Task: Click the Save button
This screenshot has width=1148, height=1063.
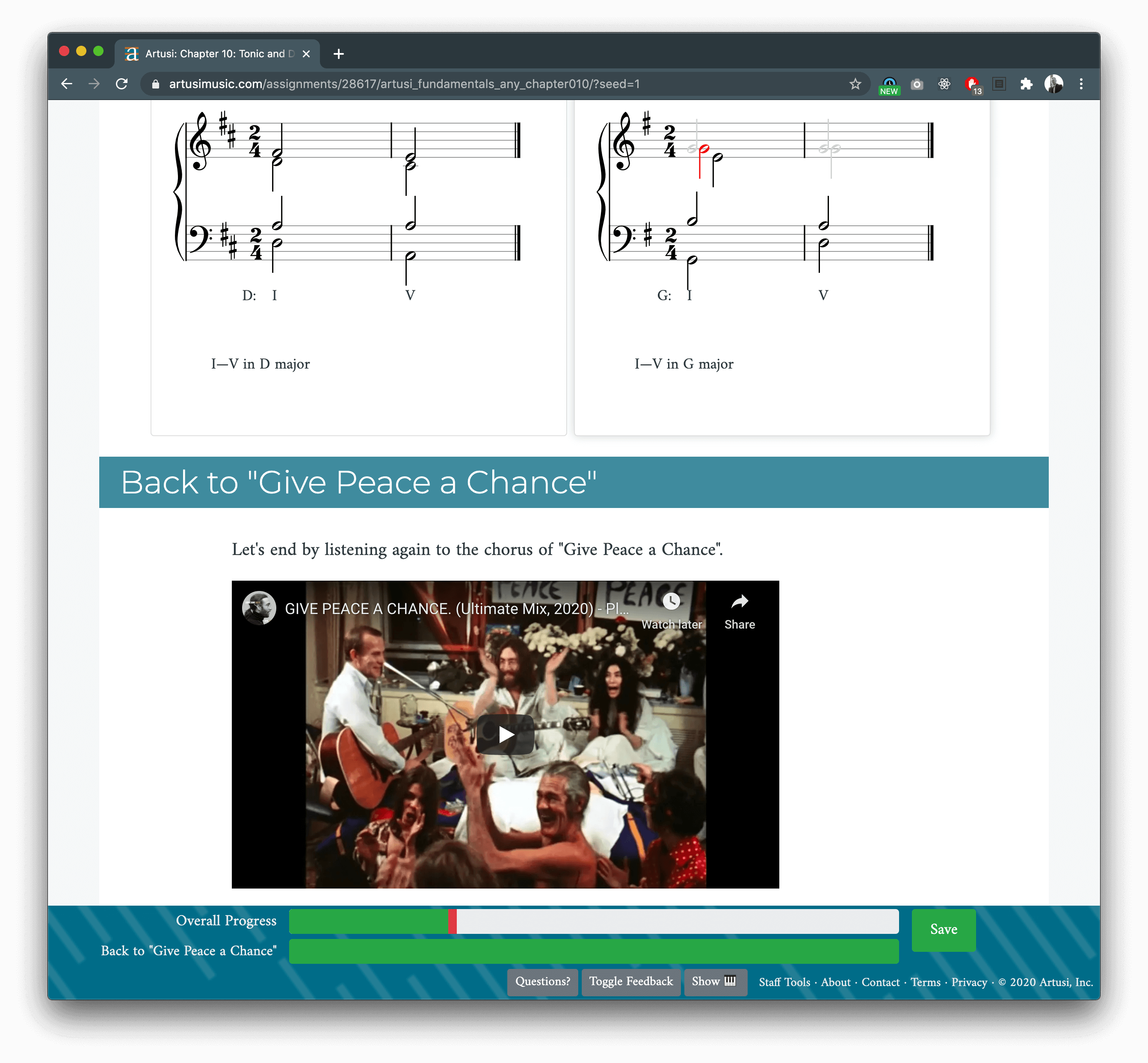Action: (x=943, y=929)
